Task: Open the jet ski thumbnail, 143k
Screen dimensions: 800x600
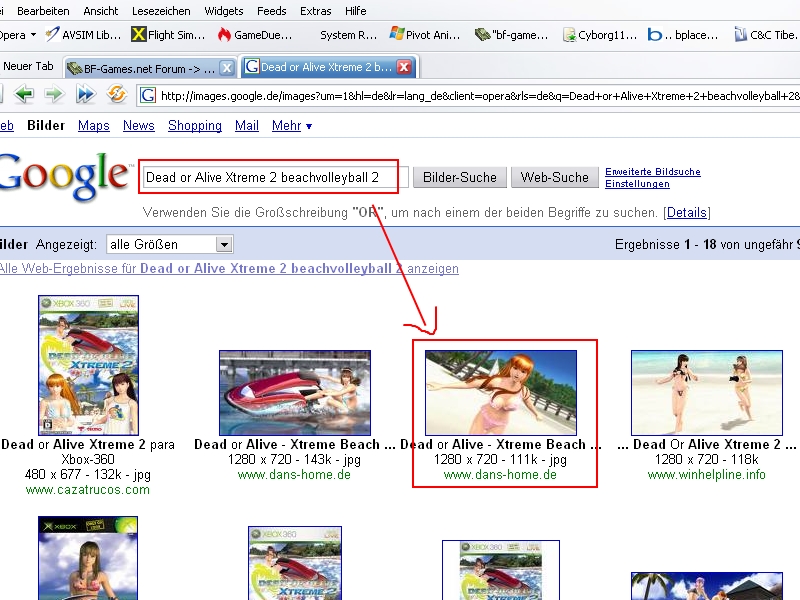Action: click(x=295, y=392)
